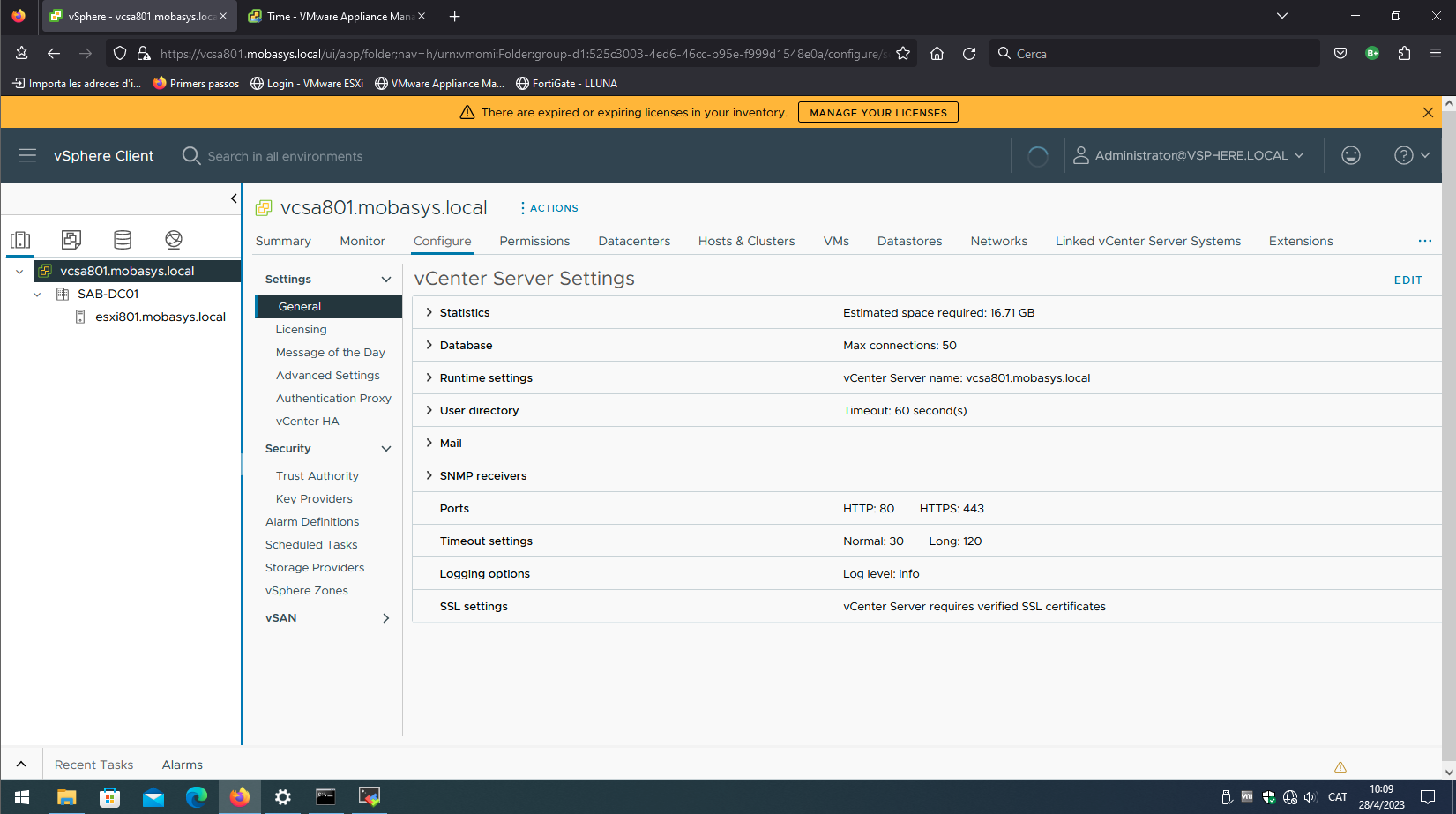Collapse the navigator sidebar panel arrow
This screenshot has width=1456, height=814.
234,198
